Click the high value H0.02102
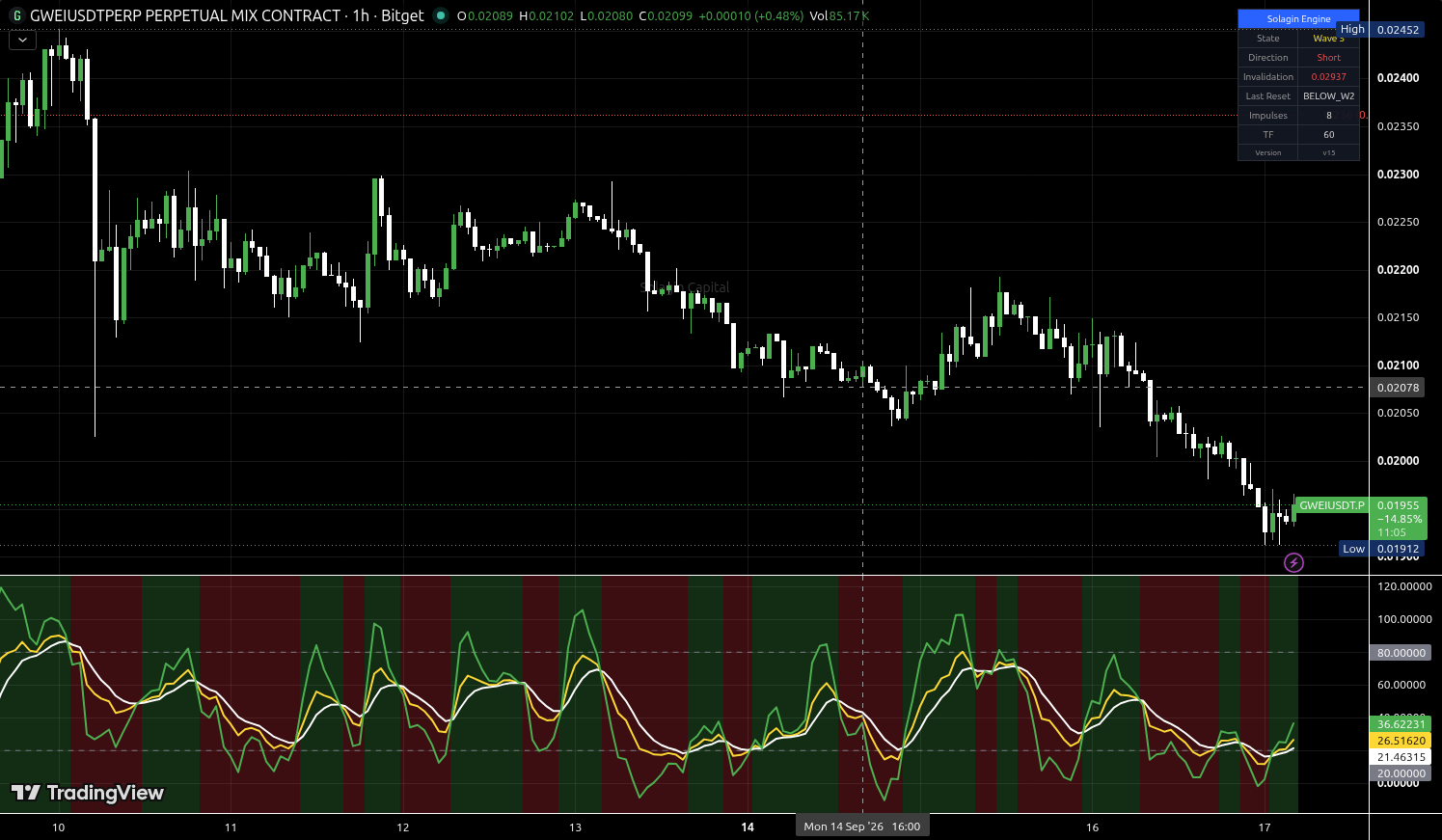Image resolution: width=1442 pixels, height=840 pixels. (546, 16)
